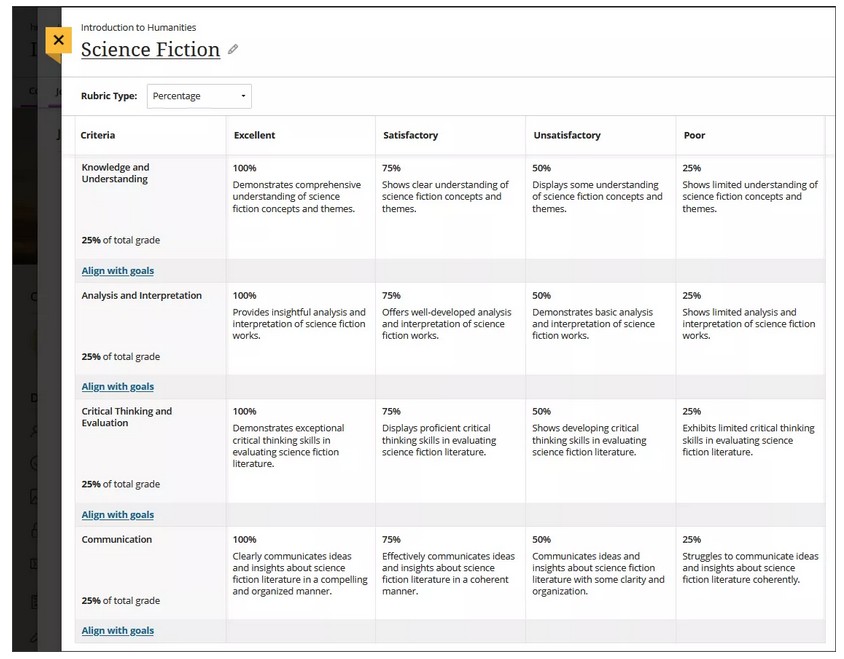Click Align with goals under Knowledge and Understanding
The image size is (844, 659).
tap(118, 271)
